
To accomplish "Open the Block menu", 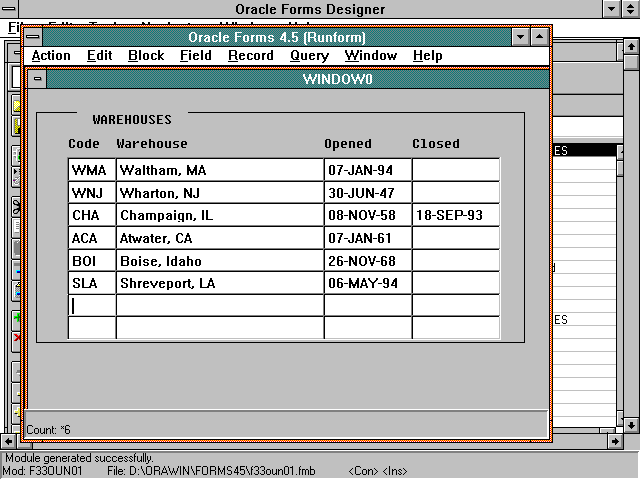I will tap(146, 56).
